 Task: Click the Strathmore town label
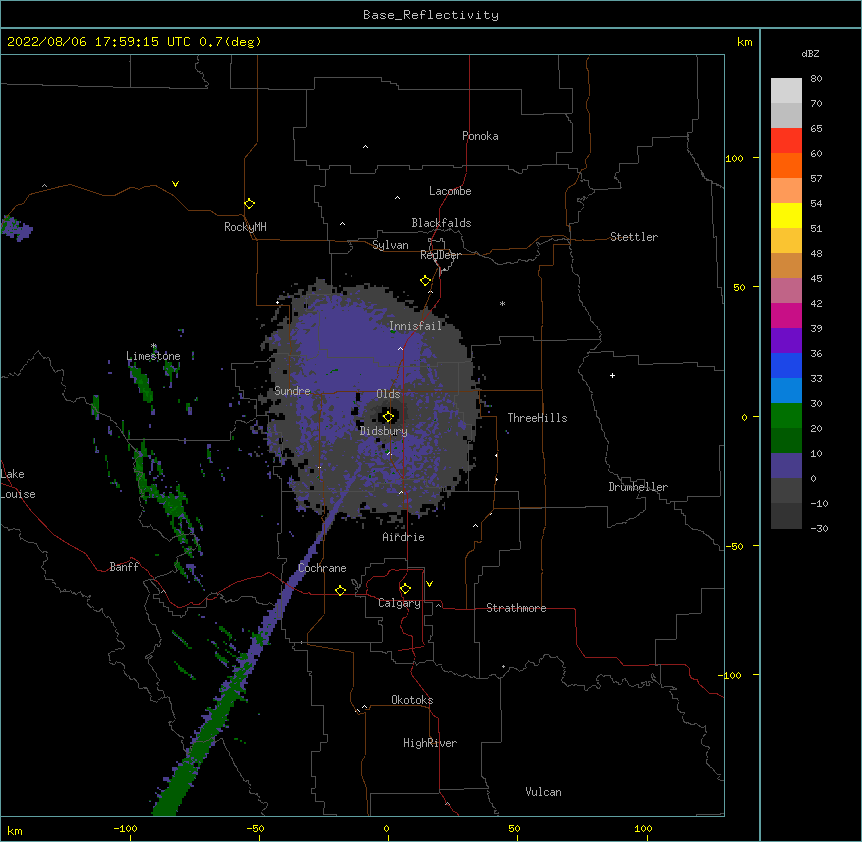tap(516, 608)
